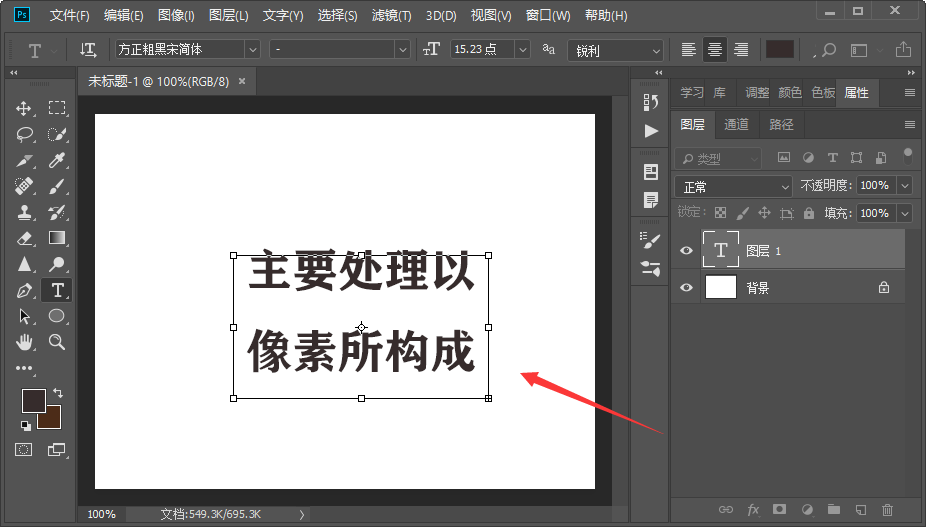
Task: Switch to the 颜色 panel tab
Action: click(790, 93)
